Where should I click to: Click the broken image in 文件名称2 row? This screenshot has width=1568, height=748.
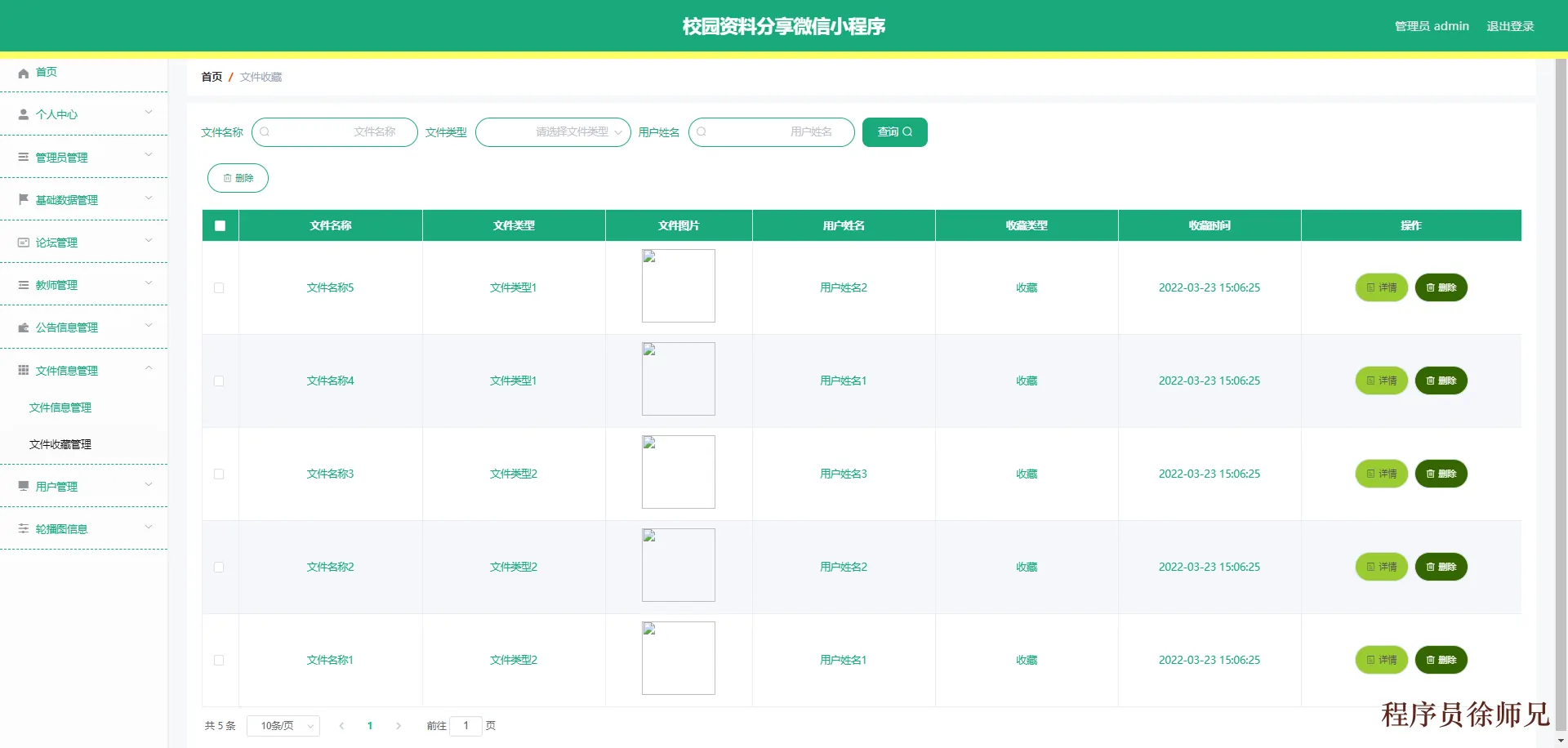tap(679, 565)
